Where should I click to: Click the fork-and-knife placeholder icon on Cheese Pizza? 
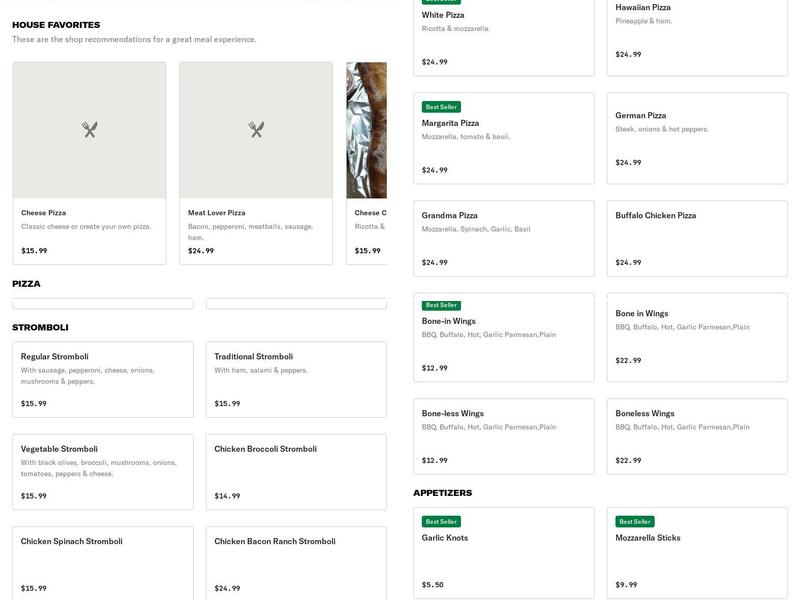pos(89,130)
